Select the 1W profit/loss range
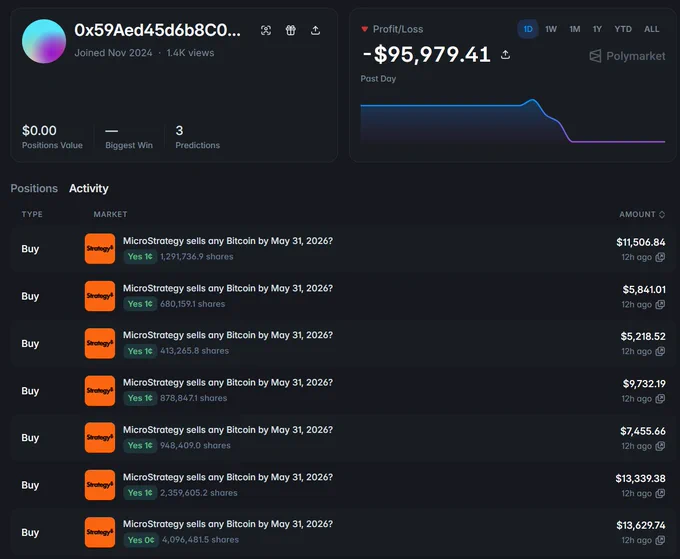 (x=551, y=29)
